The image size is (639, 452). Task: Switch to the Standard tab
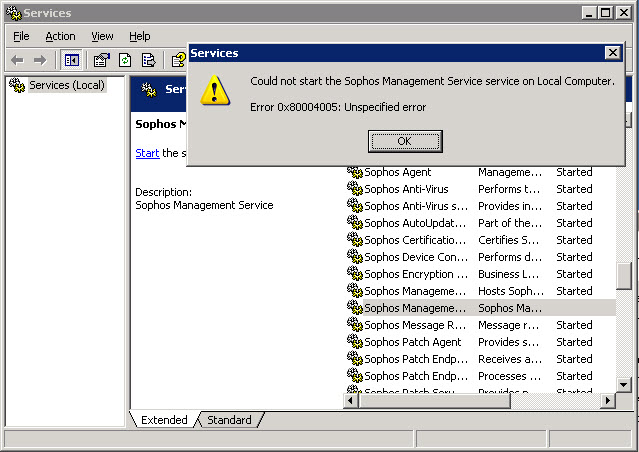pos(229,420)
